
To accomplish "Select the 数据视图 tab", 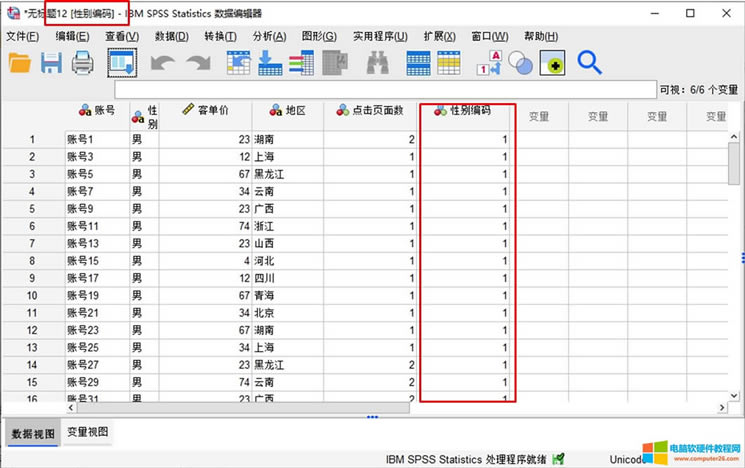I will coord(32,432).
